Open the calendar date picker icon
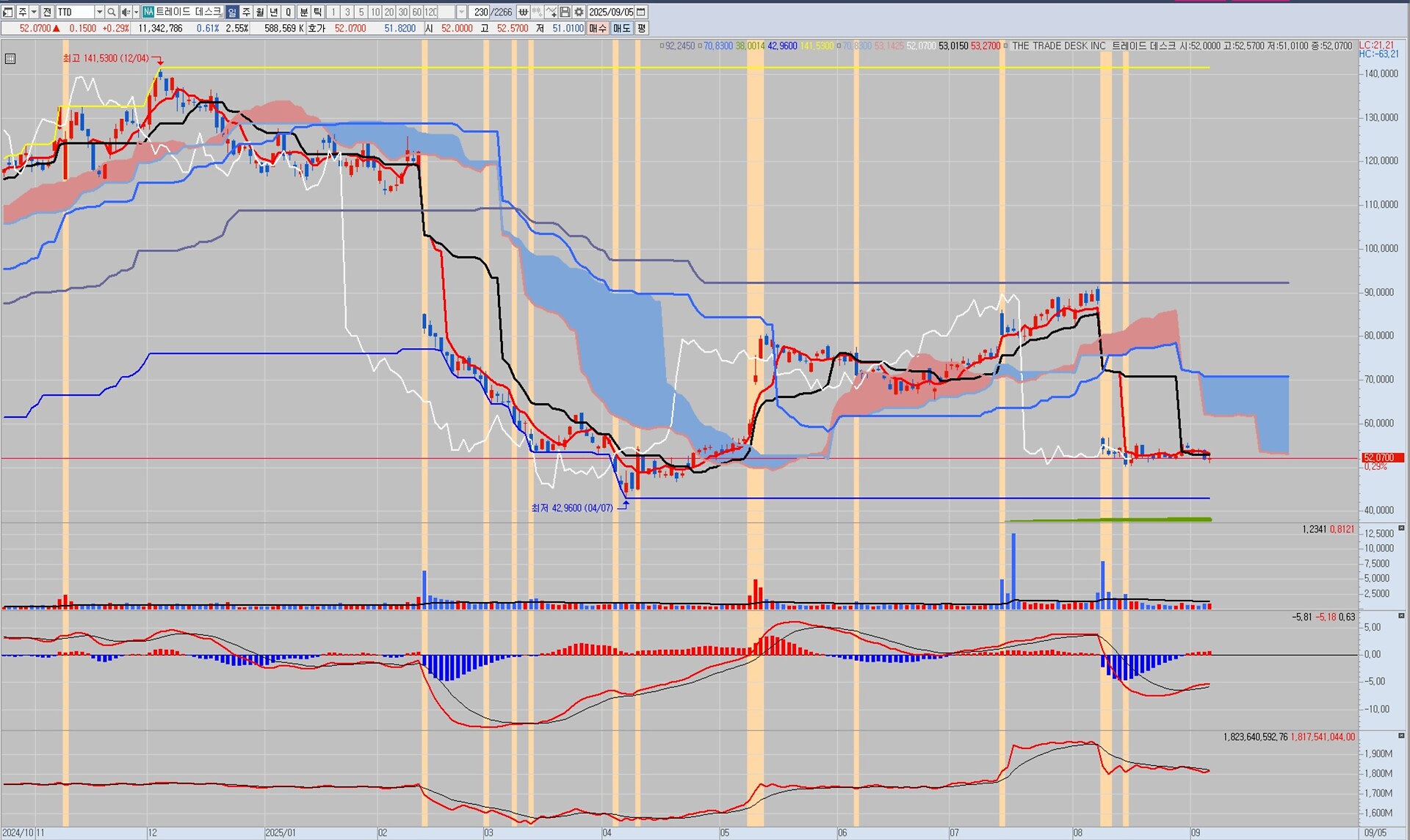 pyautogui.click(x=641, y=12)
